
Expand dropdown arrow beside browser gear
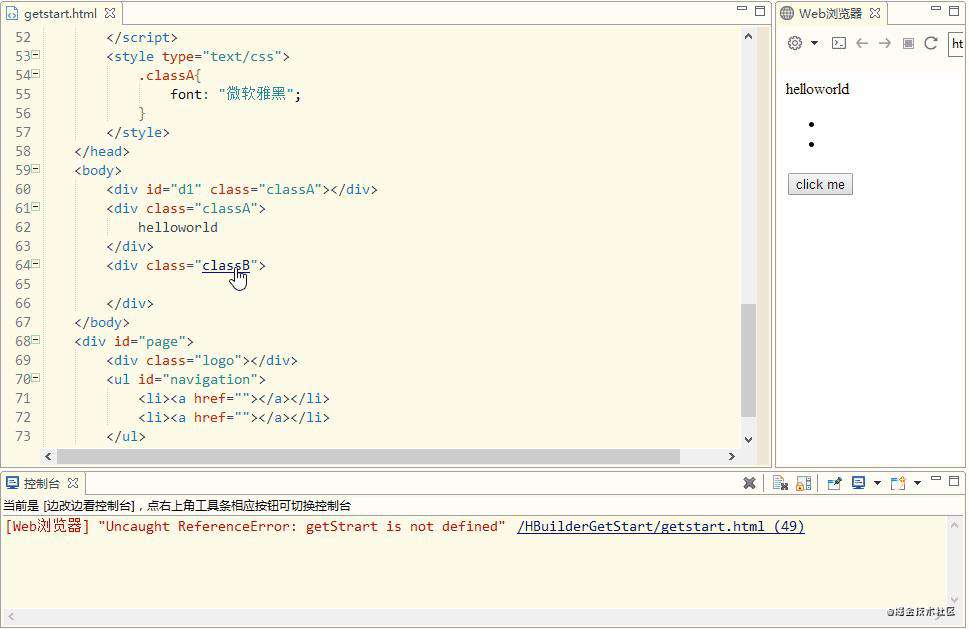815,43
